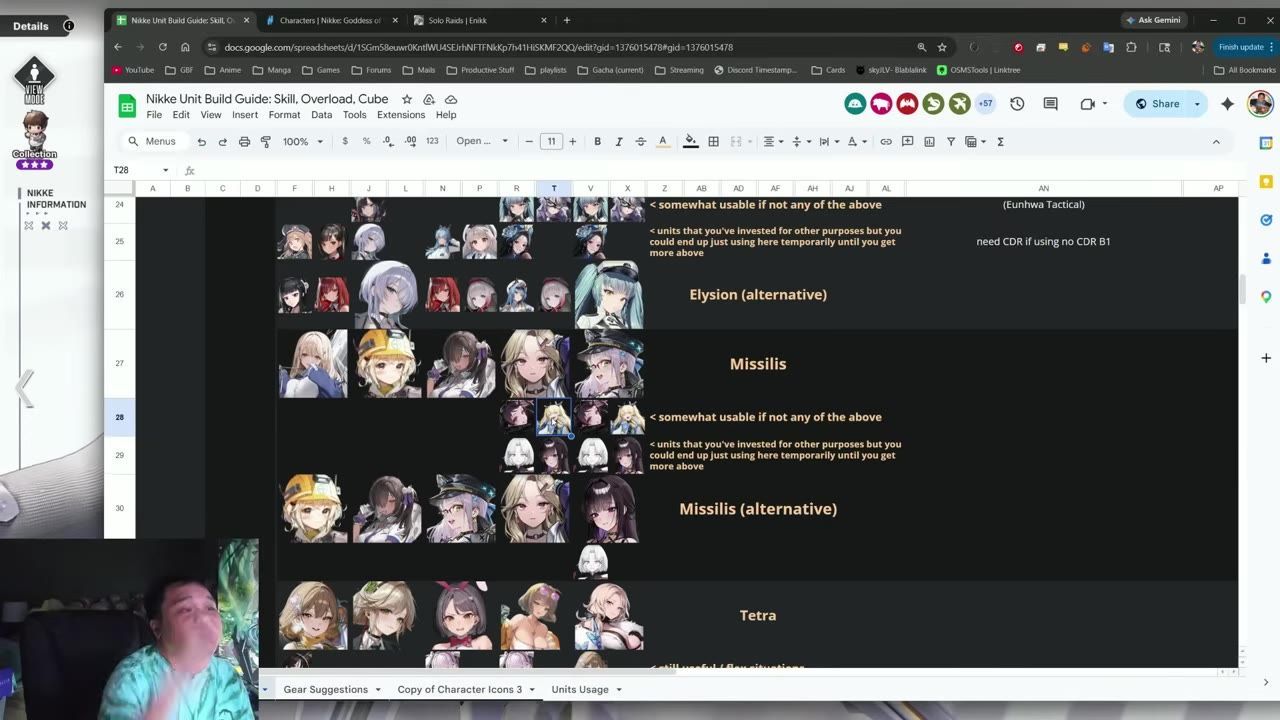Screen dimensions: 1280x720
Task: Open version history clock icon
Action: click(x=1017, y=104)
